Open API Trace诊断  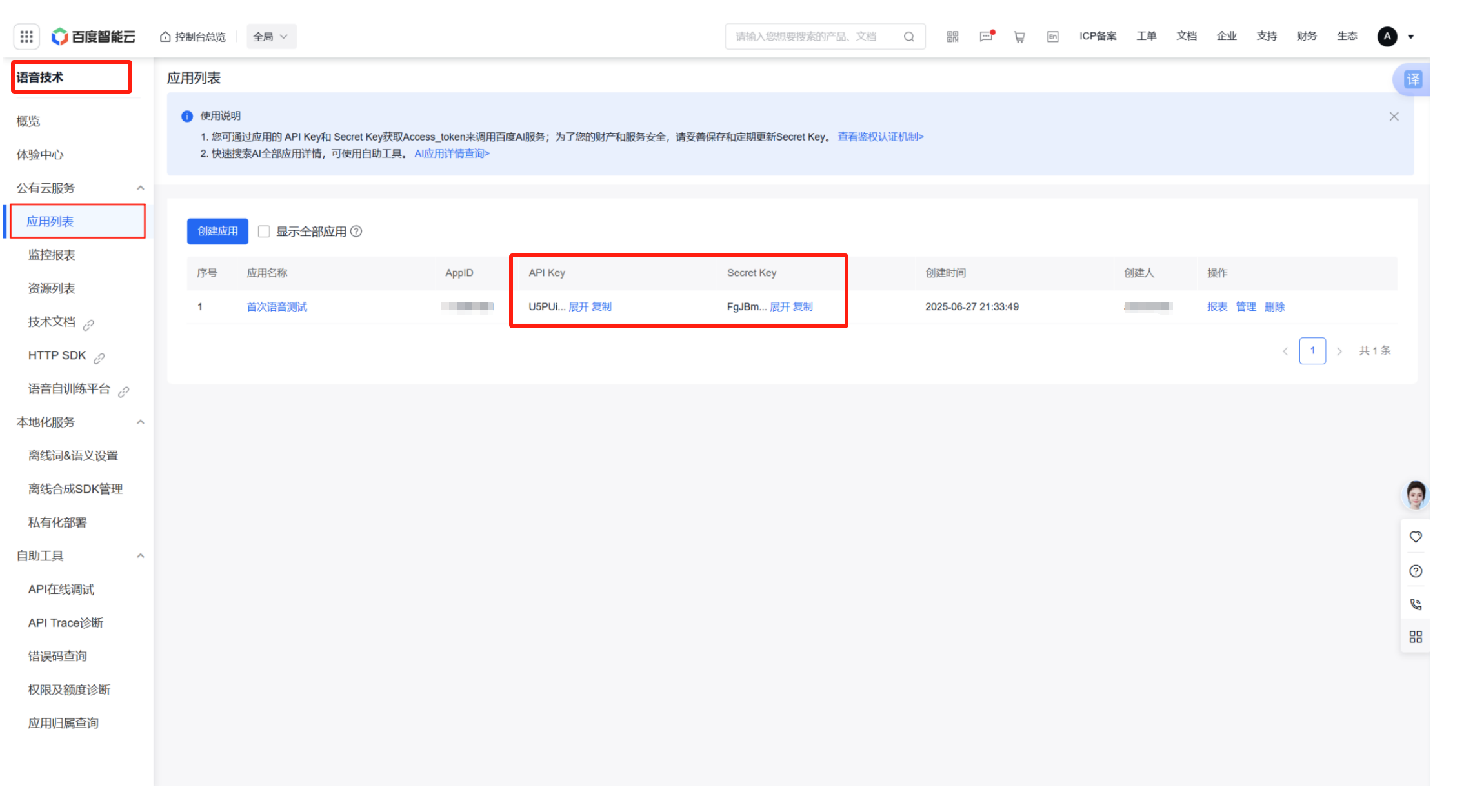66,623
